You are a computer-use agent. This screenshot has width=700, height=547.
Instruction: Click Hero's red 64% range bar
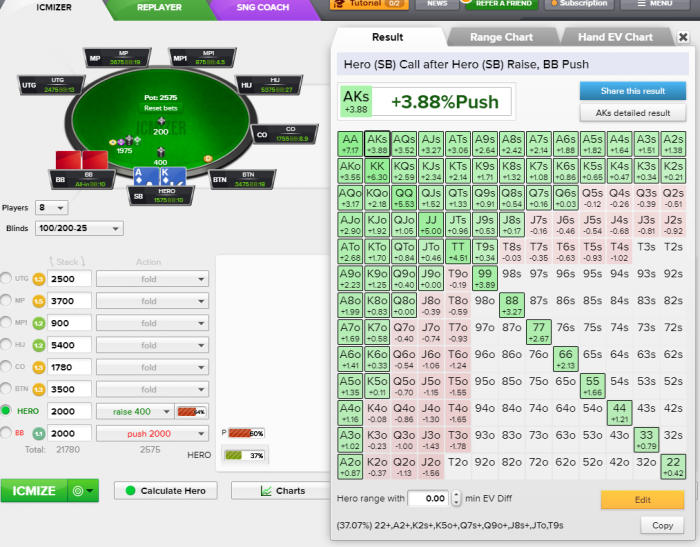(x=192, y=412)
